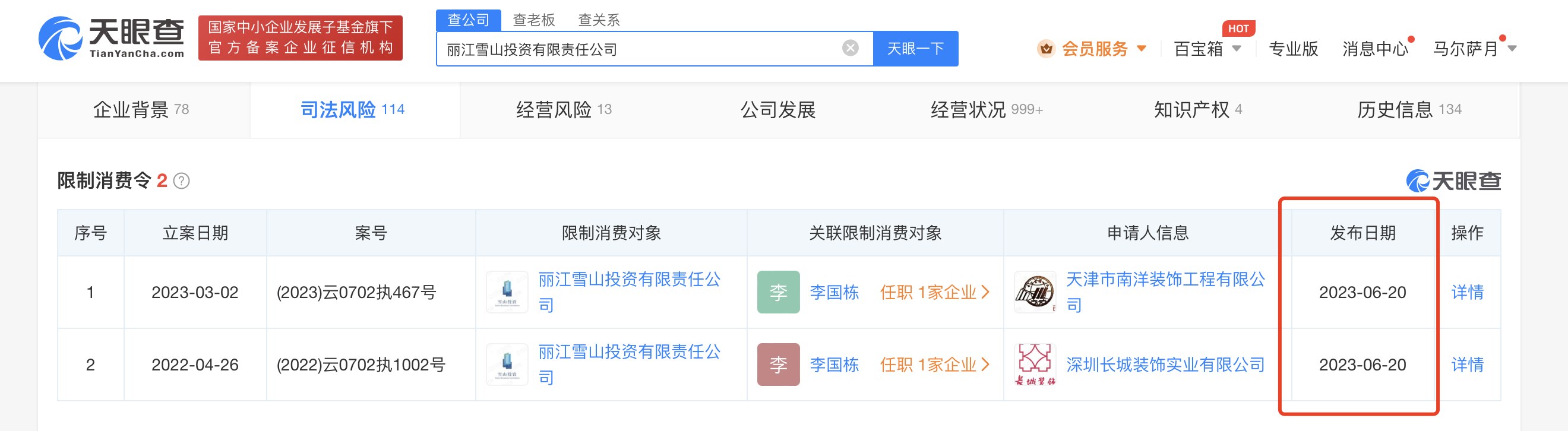Screen dimensions: 1568x431
Task: Select row 1 publish date 2023-06-20
Action: 1362,292
